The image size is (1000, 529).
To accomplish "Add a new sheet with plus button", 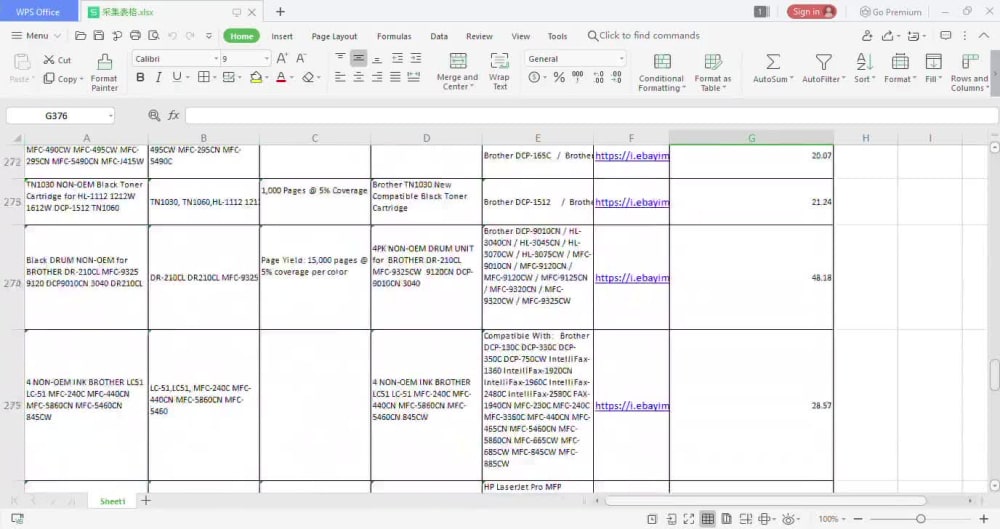I will click(x=146, y=501).
